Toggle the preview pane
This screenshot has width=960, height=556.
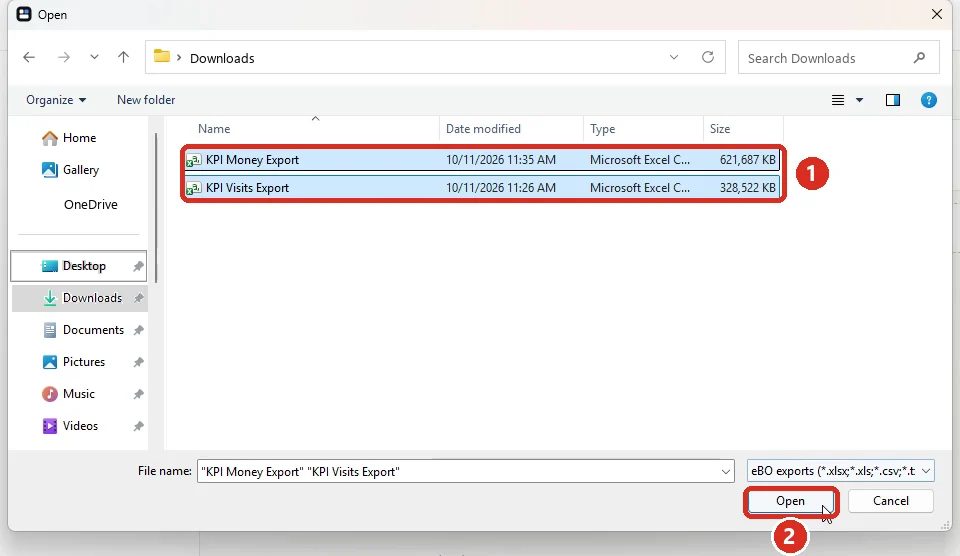[893, 100]
